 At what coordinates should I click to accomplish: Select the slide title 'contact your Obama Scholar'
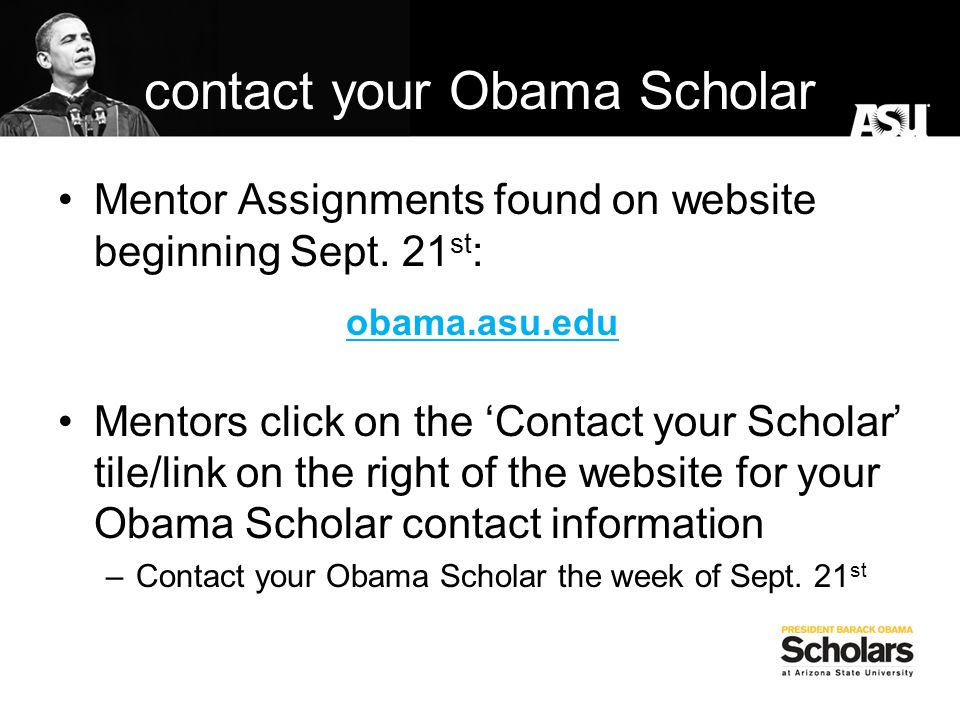480,92
